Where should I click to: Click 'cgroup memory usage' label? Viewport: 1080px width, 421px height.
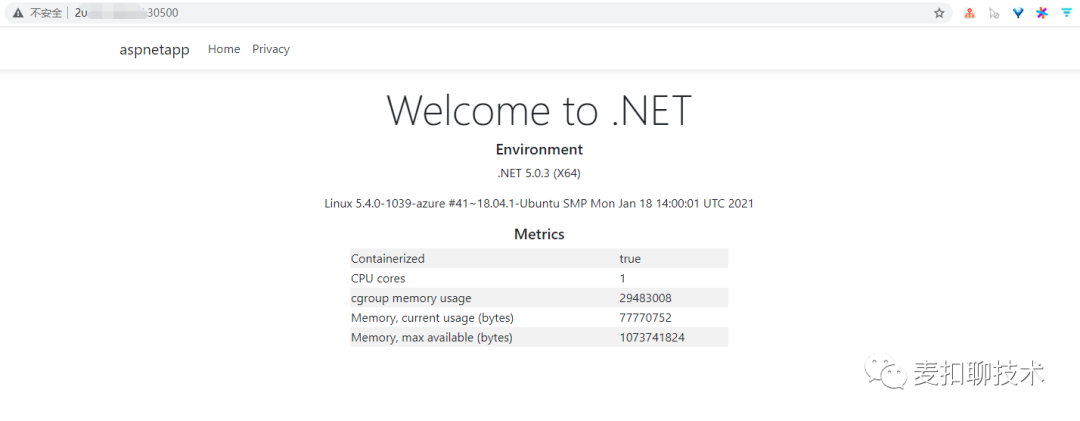(x=411, y=298)
